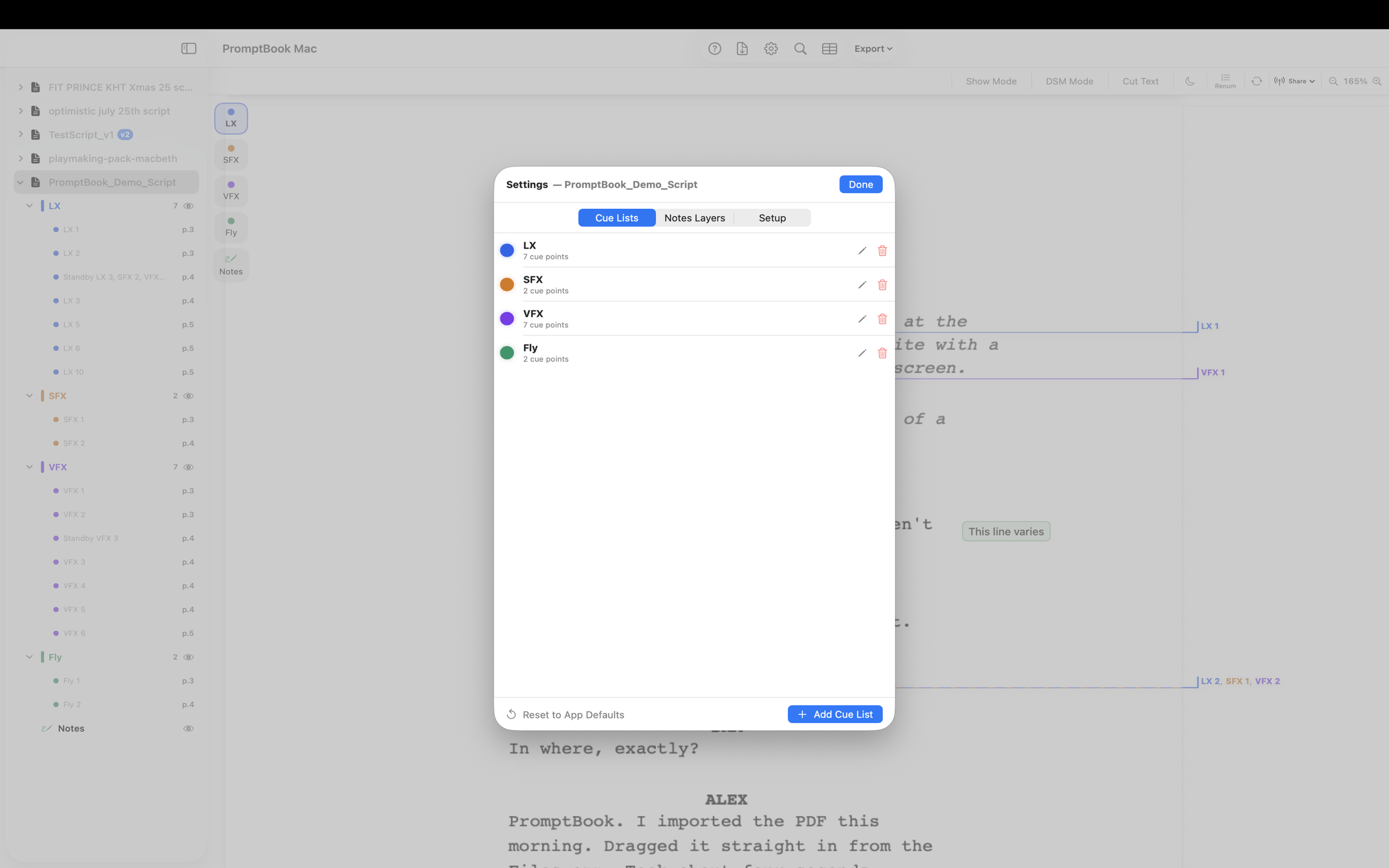Click 'This line varies' note tag
This screenshot has width=1389, height=868.
[1006, 531]
